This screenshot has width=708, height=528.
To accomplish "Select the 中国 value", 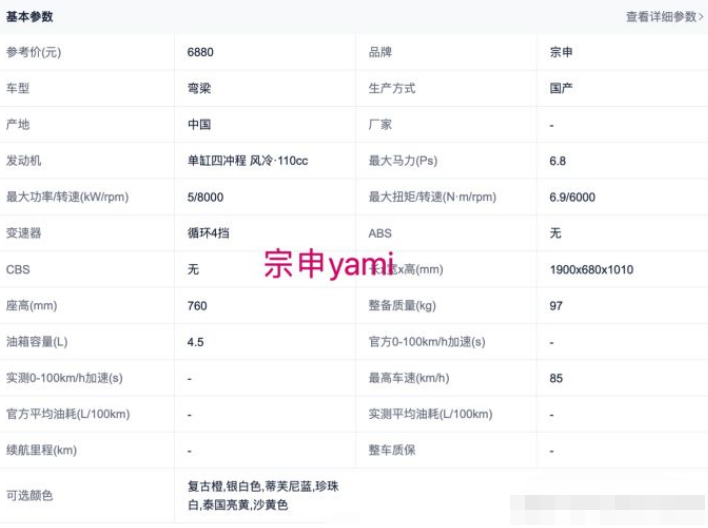I will (x=199, y=125).
